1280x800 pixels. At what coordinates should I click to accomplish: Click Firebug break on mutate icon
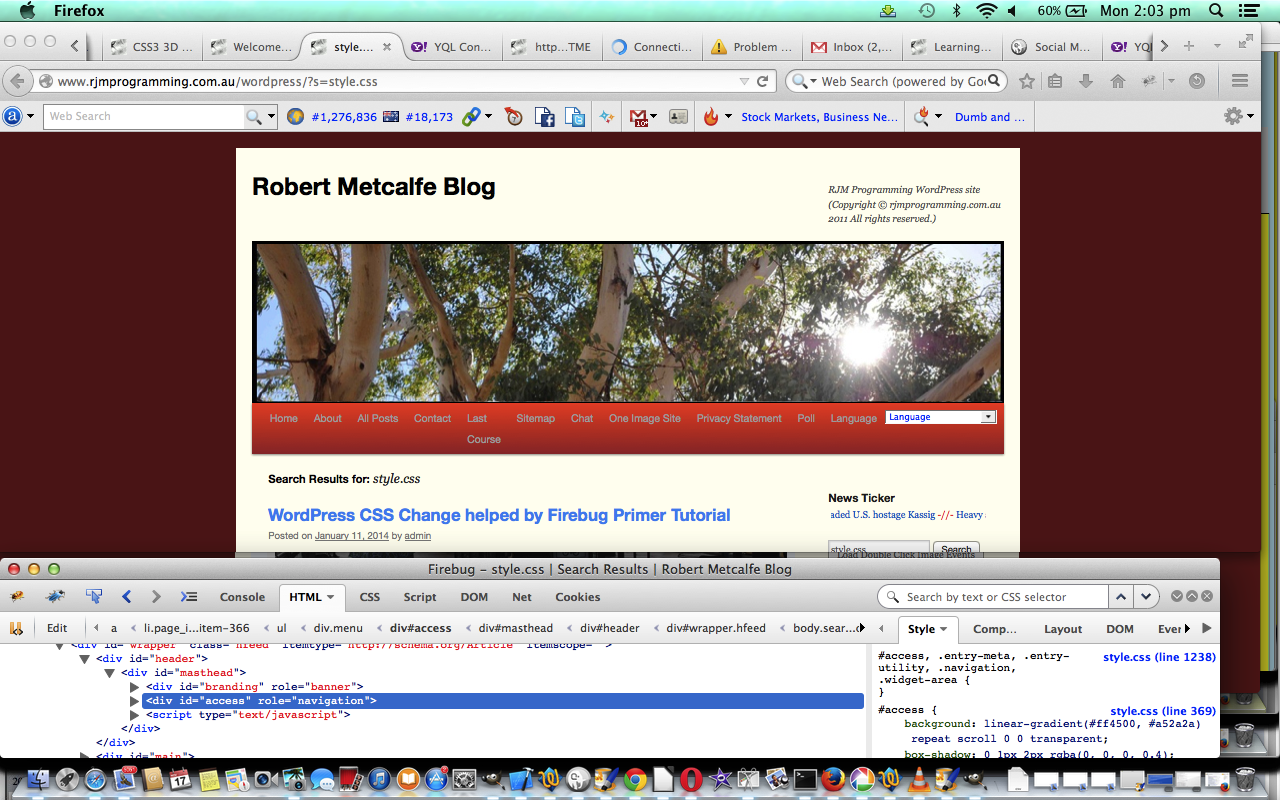16,628
